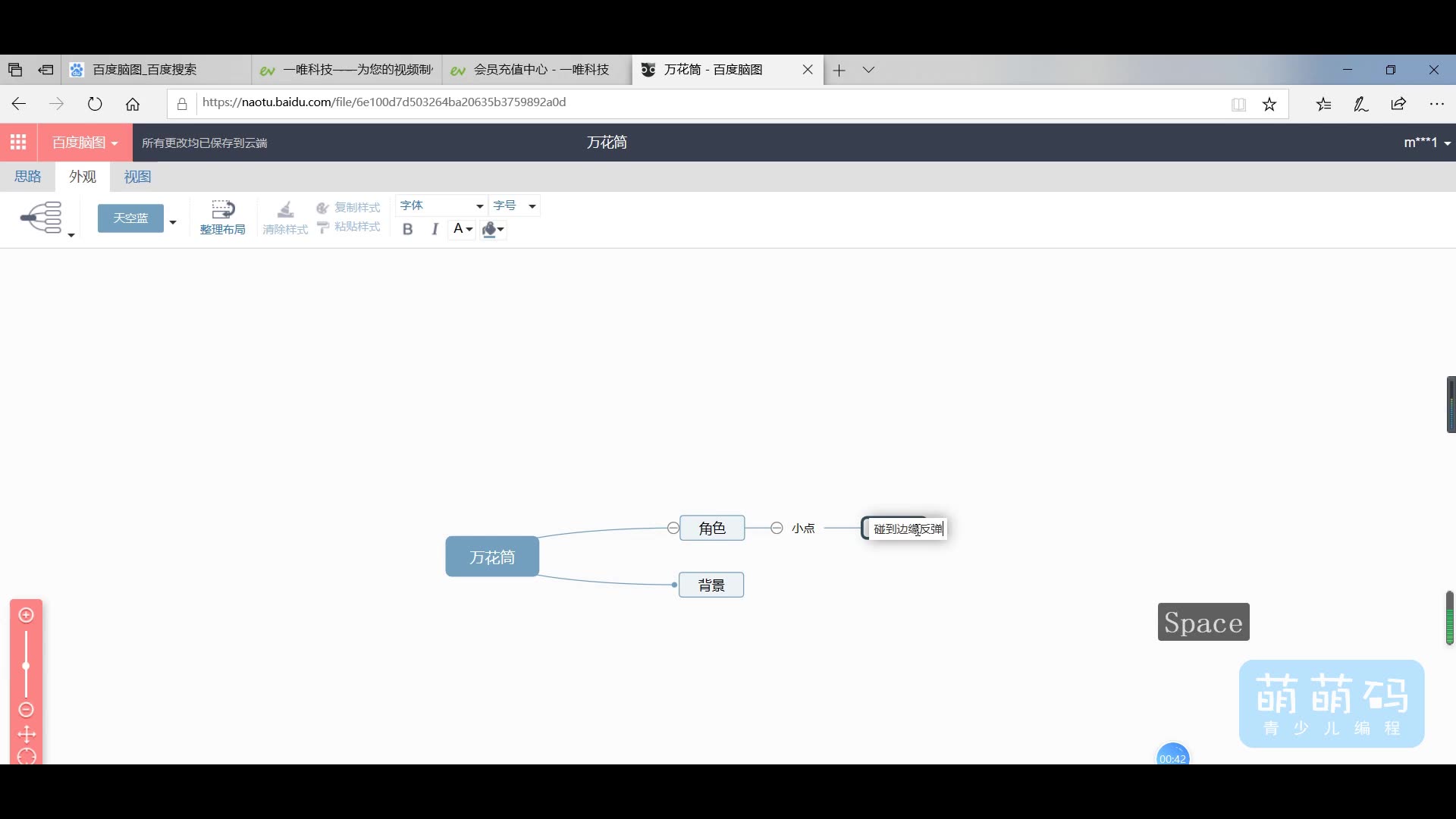This screenshot has width=1456, height=819.
Task: Switch to the 思路 tab
Action: pyautogui.click(x=28, y=177)
